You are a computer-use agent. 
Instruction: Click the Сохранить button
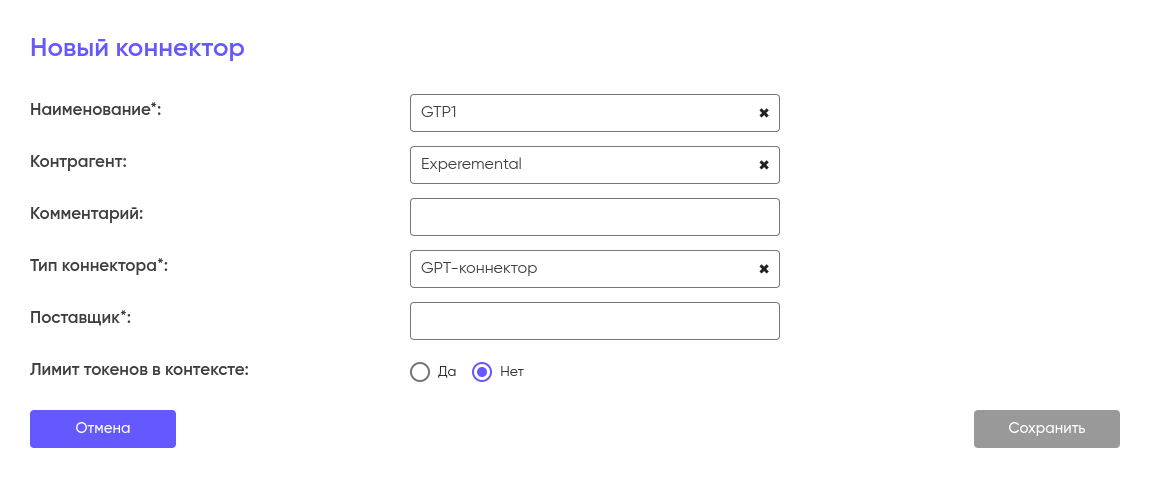(x=1046, y=428)
